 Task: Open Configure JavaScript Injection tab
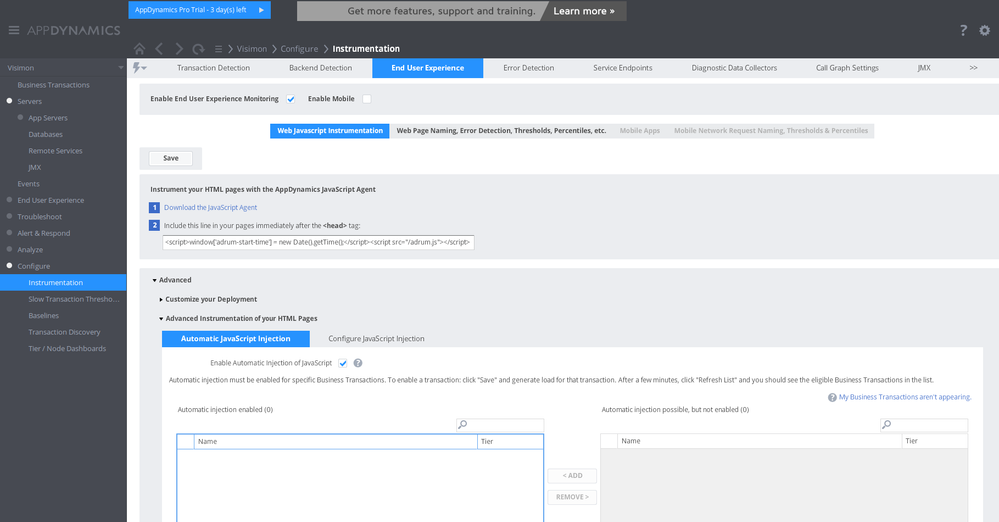376,338
